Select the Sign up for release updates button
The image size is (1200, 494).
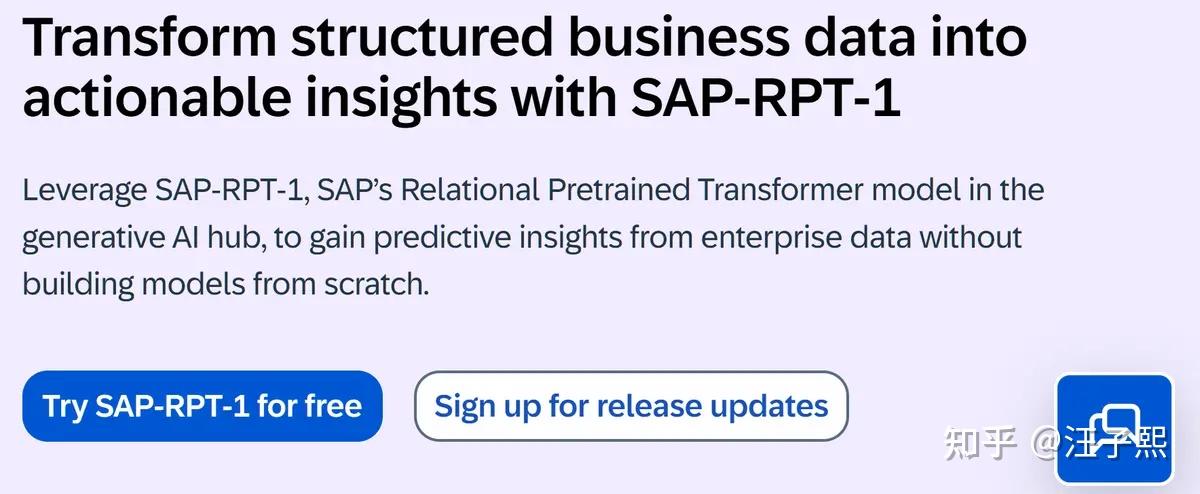tap(631, 406)
